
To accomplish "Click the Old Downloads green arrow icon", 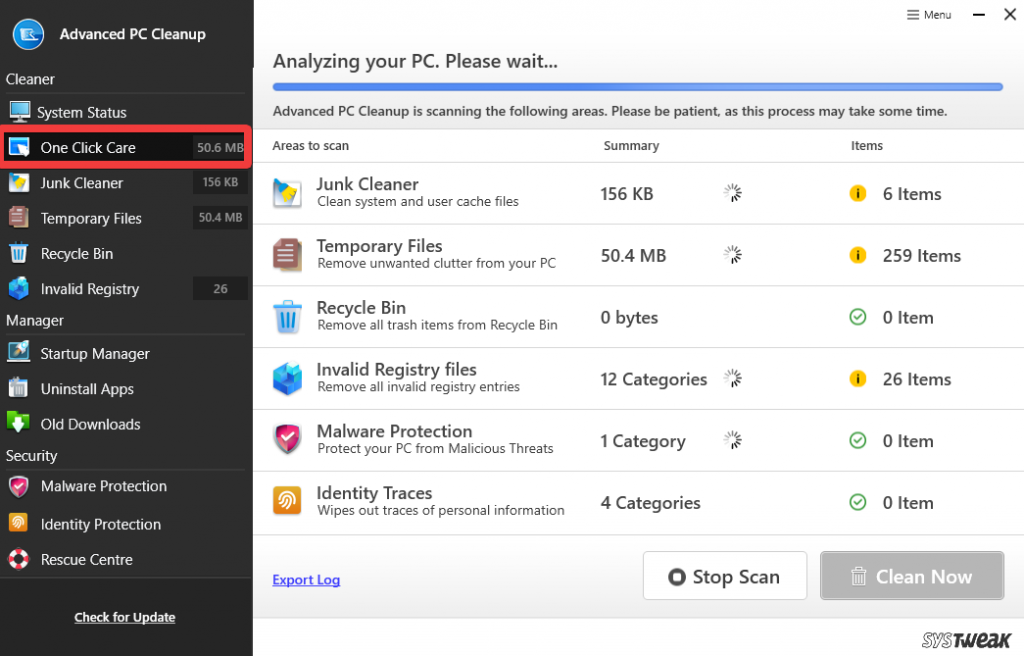I will pos(18,423).
